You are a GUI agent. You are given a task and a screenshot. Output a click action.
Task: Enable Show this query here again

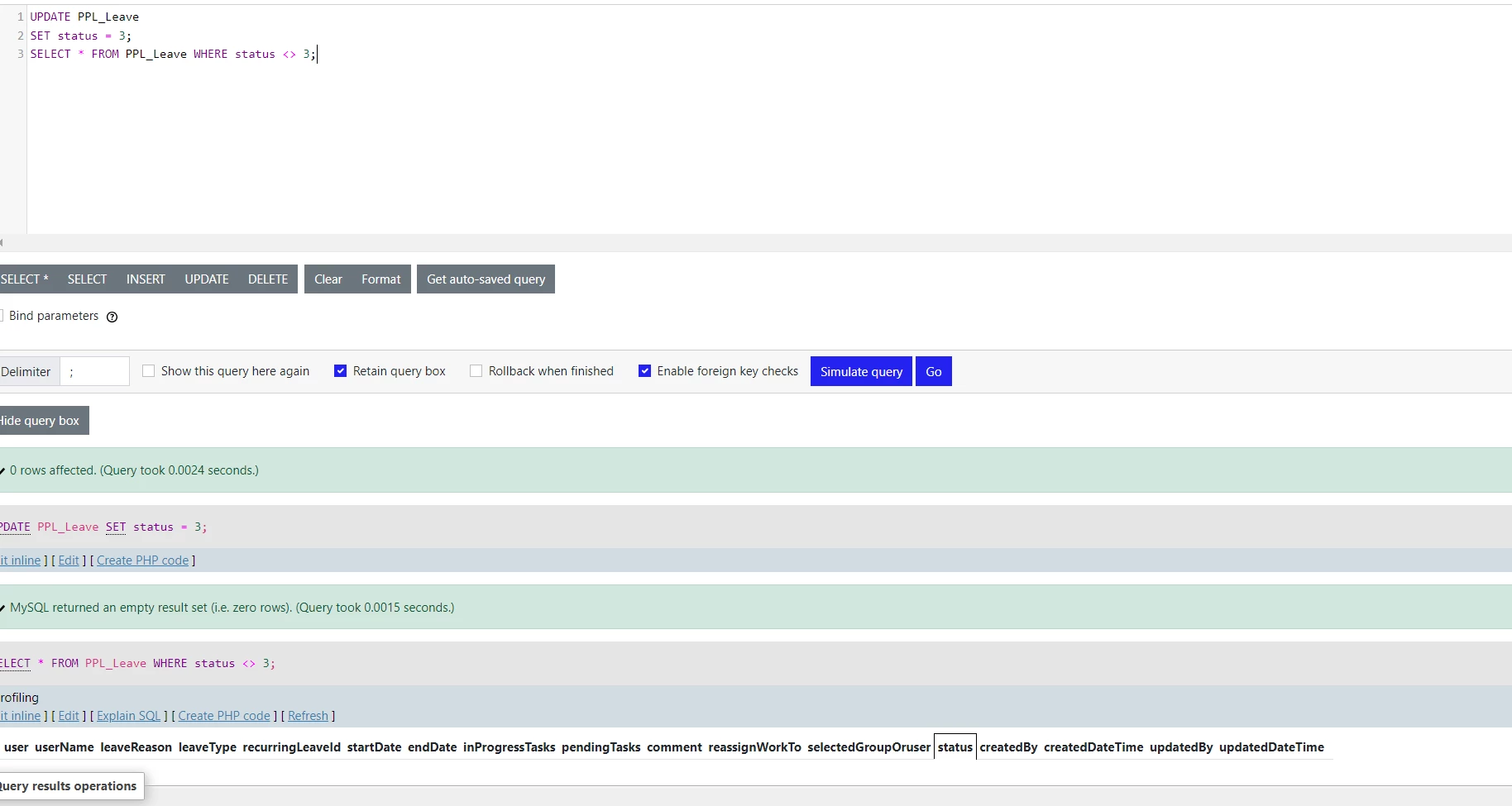(149, 371)
